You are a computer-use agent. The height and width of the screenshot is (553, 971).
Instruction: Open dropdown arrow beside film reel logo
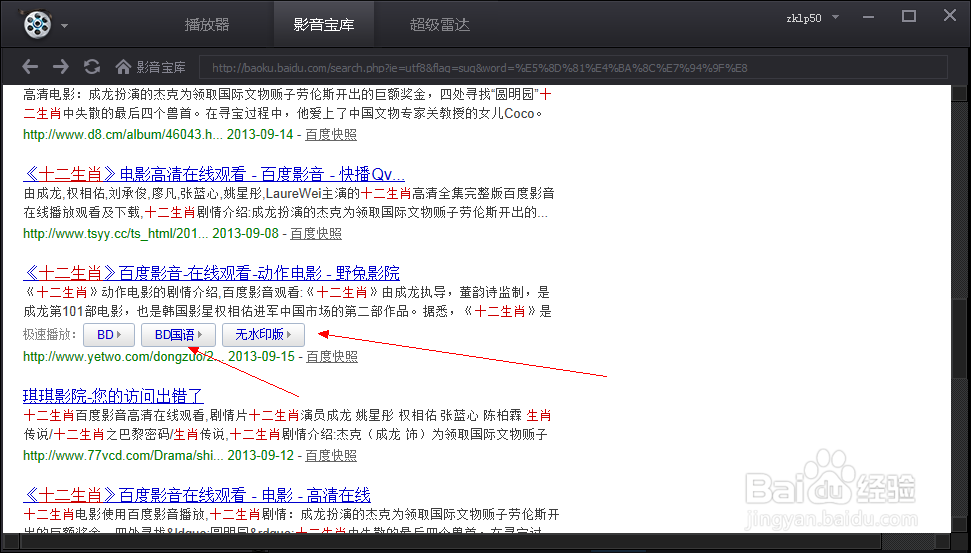tap(64, 26)
